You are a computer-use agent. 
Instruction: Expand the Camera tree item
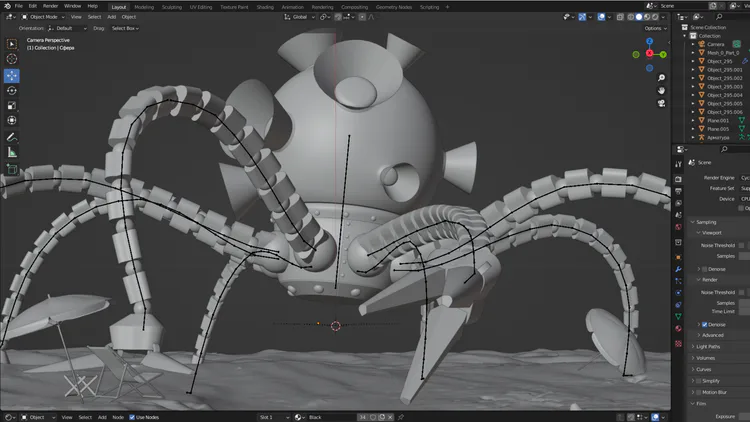click(x=693, y=44)
